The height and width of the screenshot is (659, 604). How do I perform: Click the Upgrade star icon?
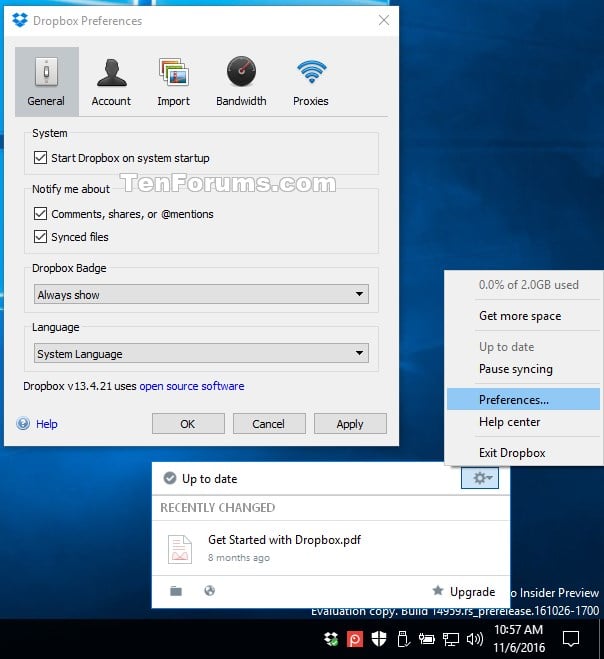[x=438, y=590]
